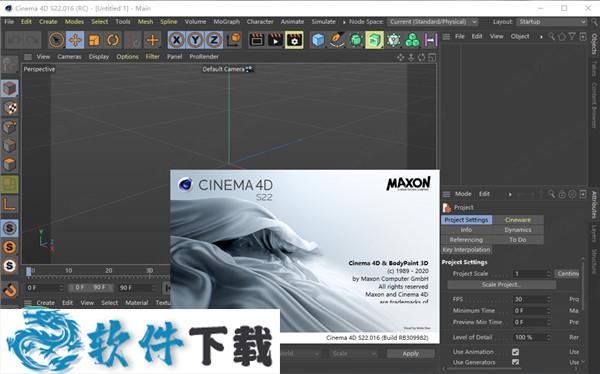
Task: Click the FPS field stepper arrows
Action: (548, 299)
